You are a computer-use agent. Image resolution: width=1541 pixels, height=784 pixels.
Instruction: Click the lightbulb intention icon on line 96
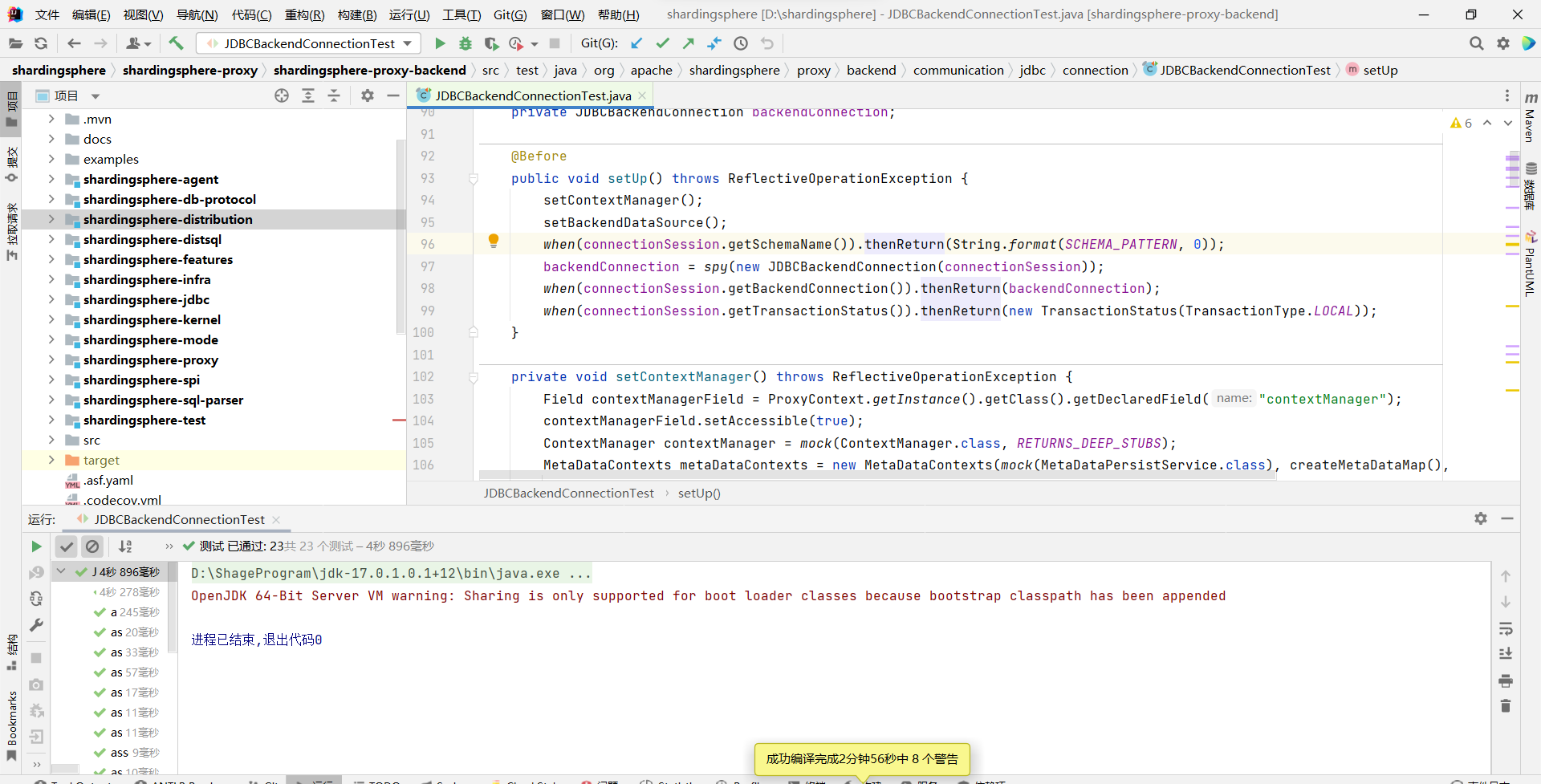(494, 241)
